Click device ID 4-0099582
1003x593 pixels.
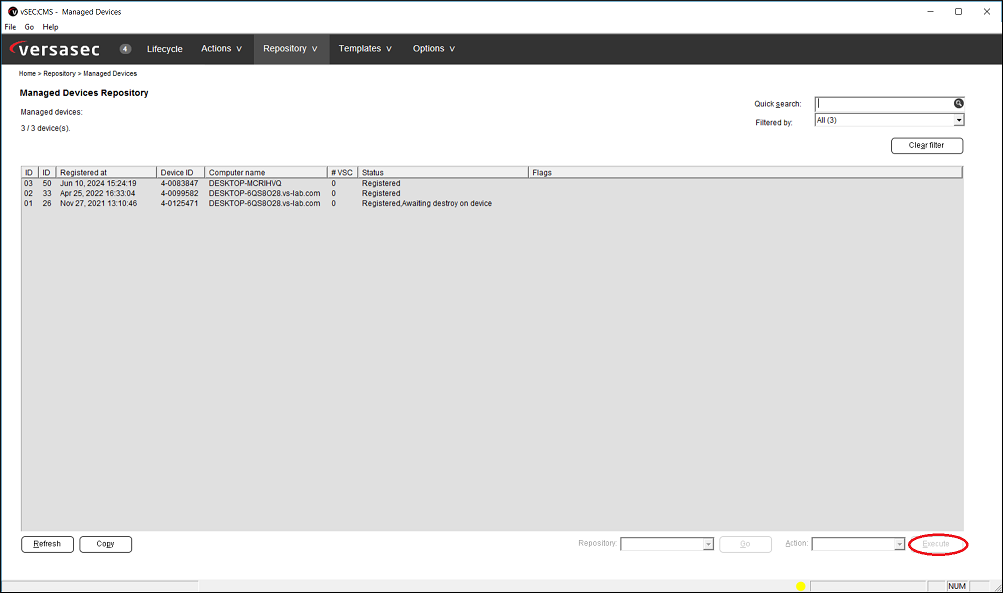[179, 193]
